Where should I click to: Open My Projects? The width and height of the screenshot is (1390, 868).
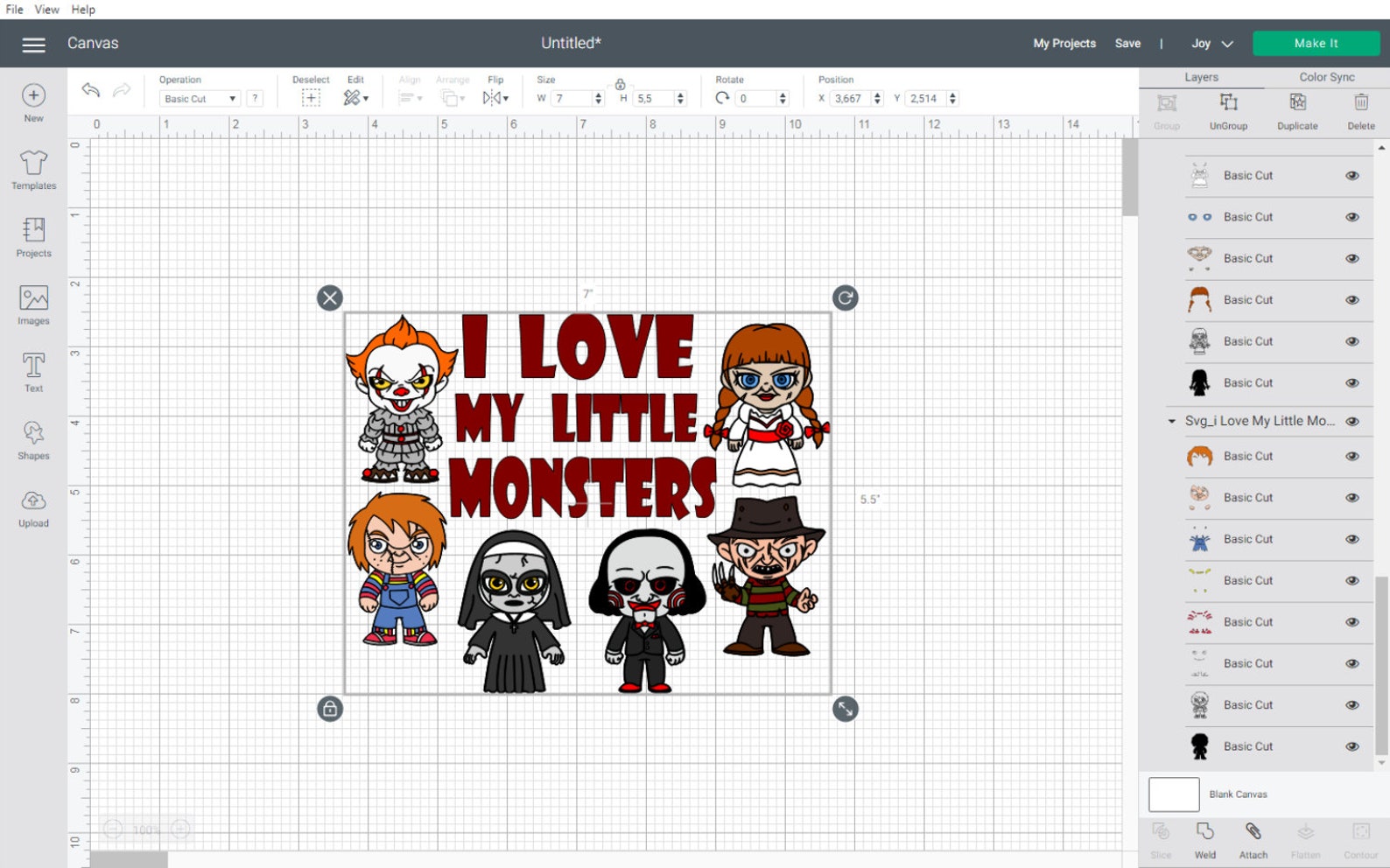point(1064,44)
